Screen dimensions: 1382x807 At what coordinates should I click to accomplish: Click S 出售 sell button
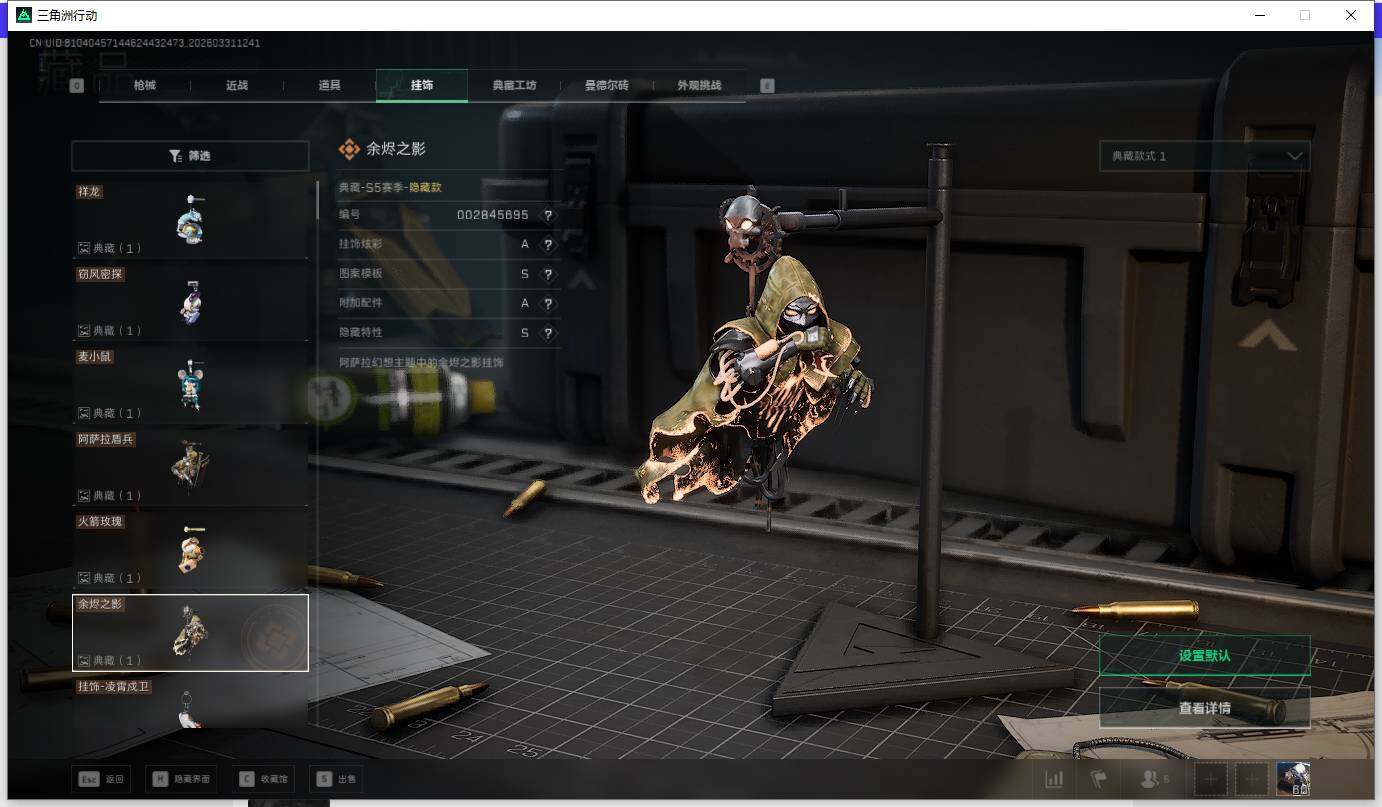click(x=336, y=779)
